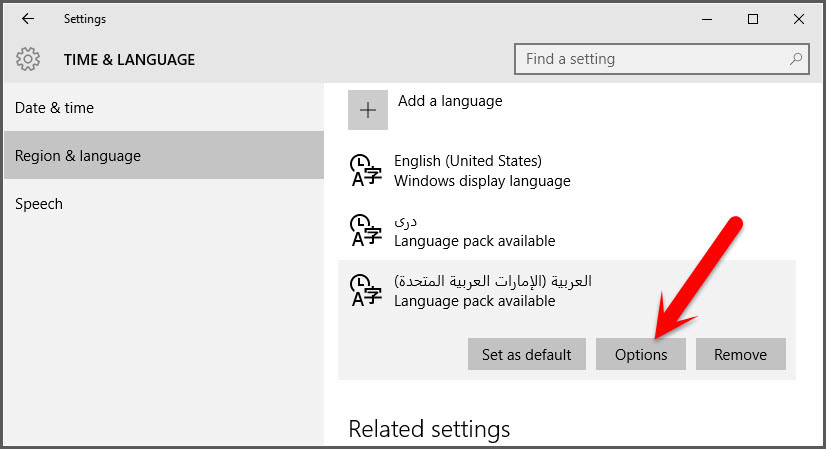Remove the Arabic language
Viewport: 826px width, 449px height.
pos(741,354)
